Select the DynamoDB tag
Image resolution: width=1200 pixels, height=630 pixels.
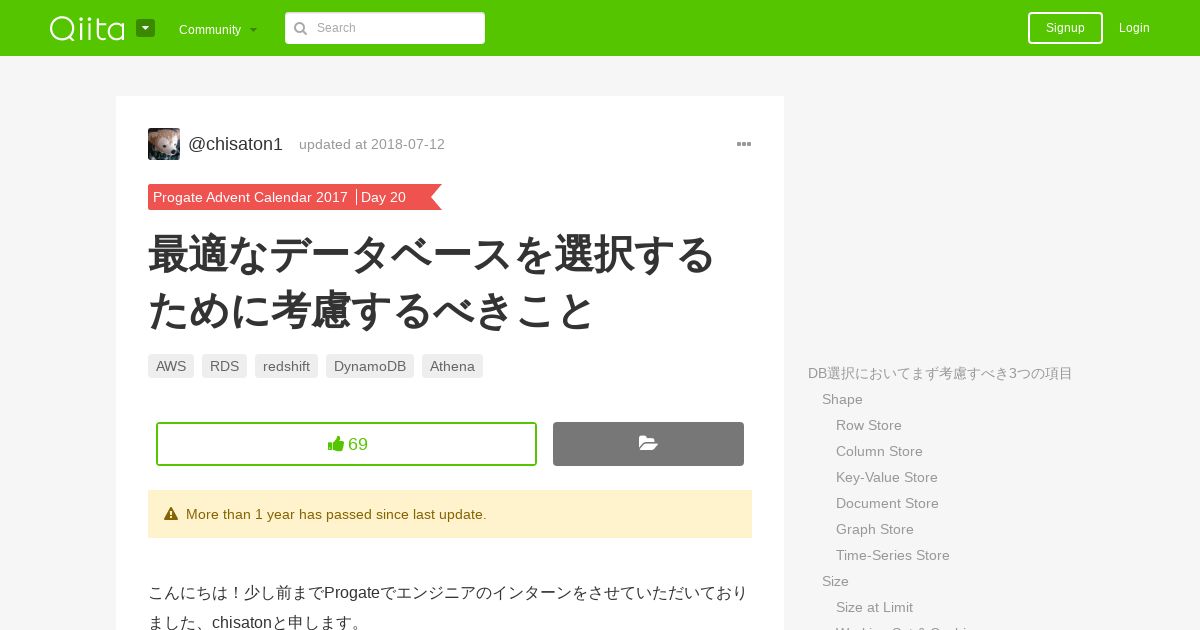(370, 366)
